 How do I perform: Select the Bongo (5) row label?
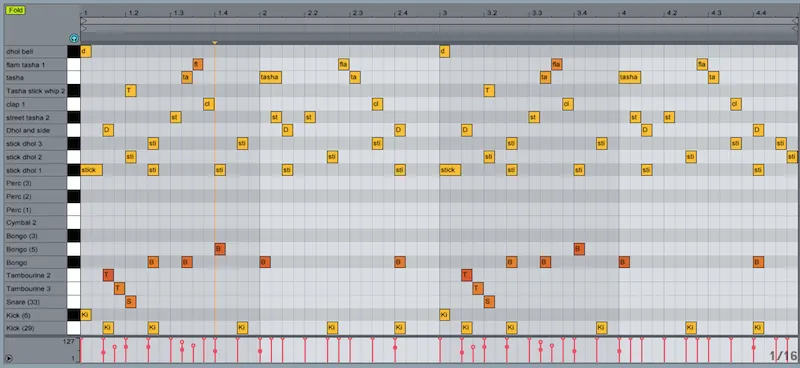coord(36,249)
